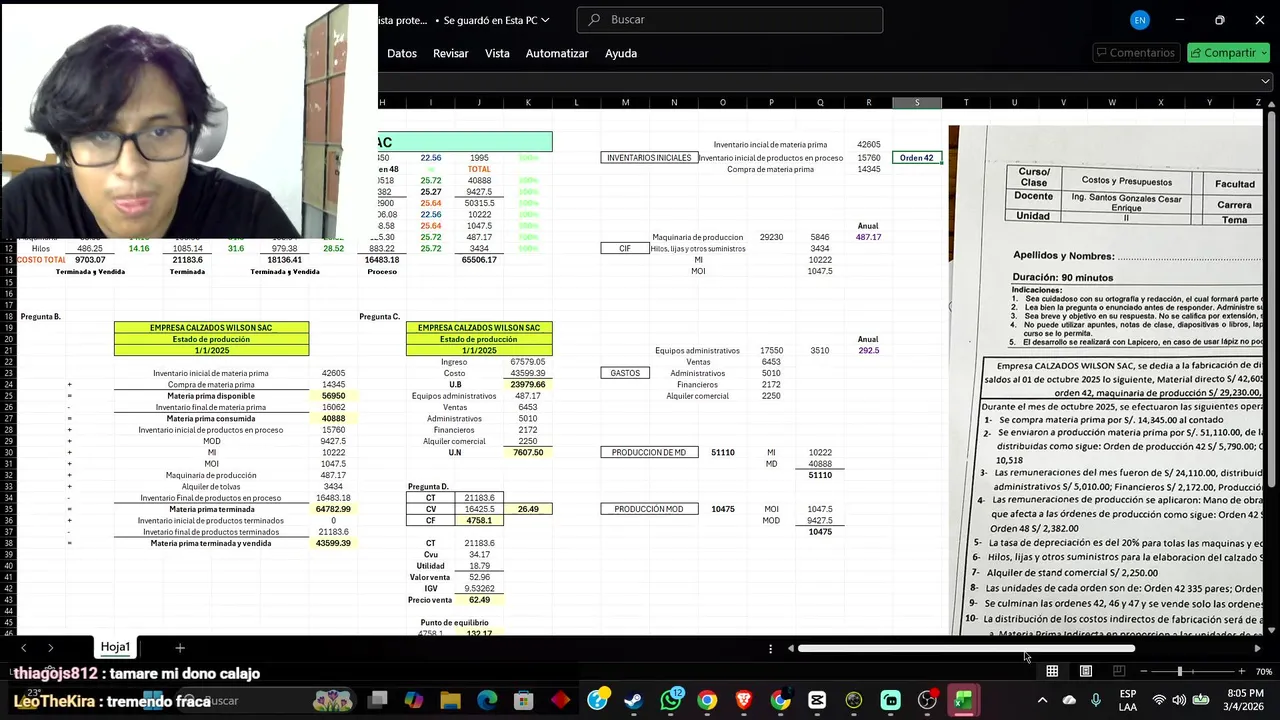The image size is (1280, 720).
Task: Open the Revisar ribbon tab
Action: click(450, 53)
